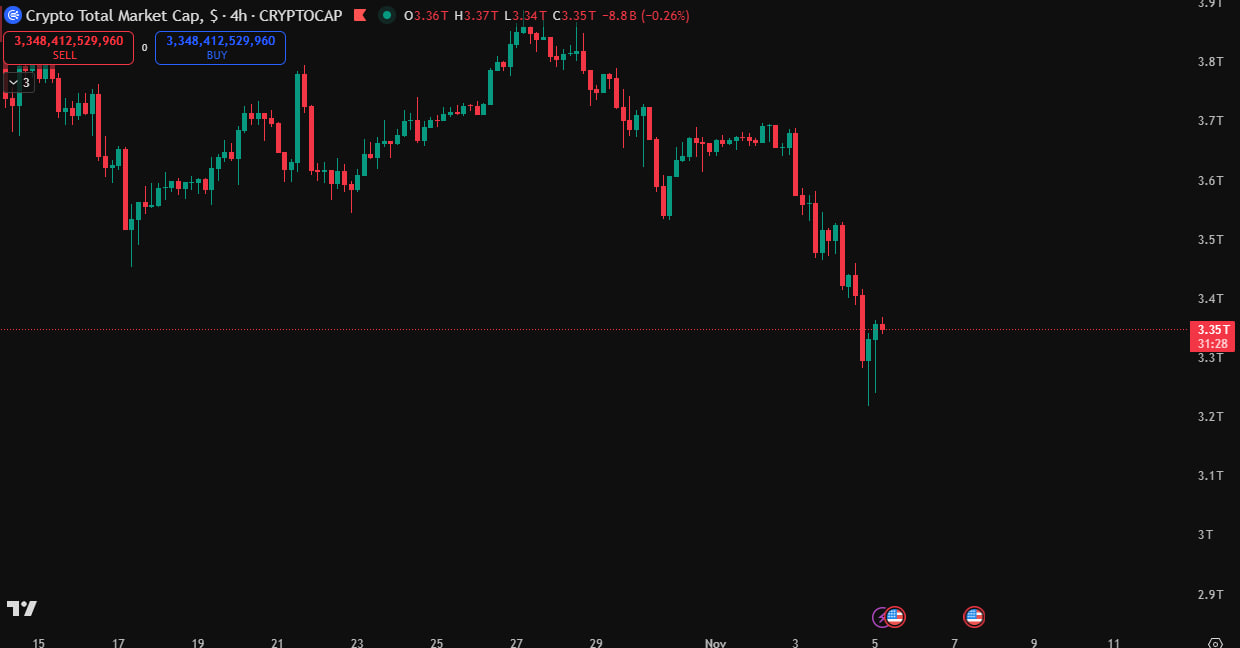Click the quantity value between SELL and BUY

coord(144,47)
